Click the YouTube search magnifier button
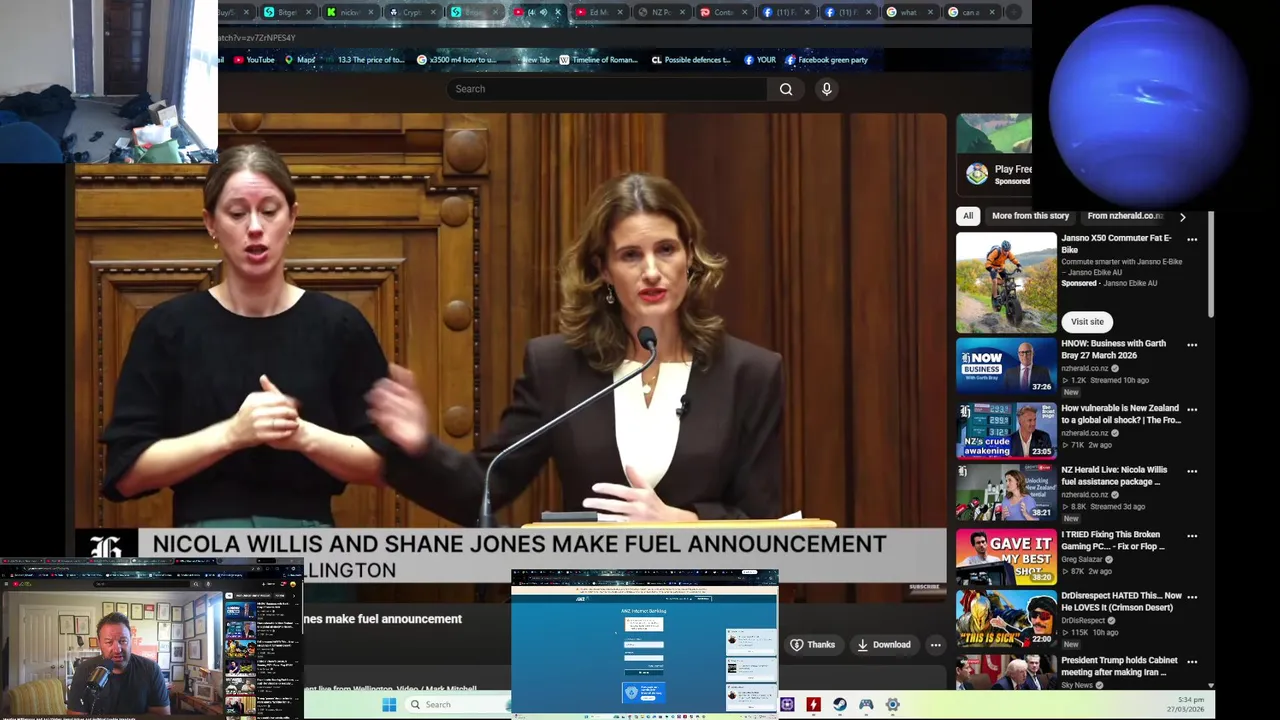 [x=786, y=89]
